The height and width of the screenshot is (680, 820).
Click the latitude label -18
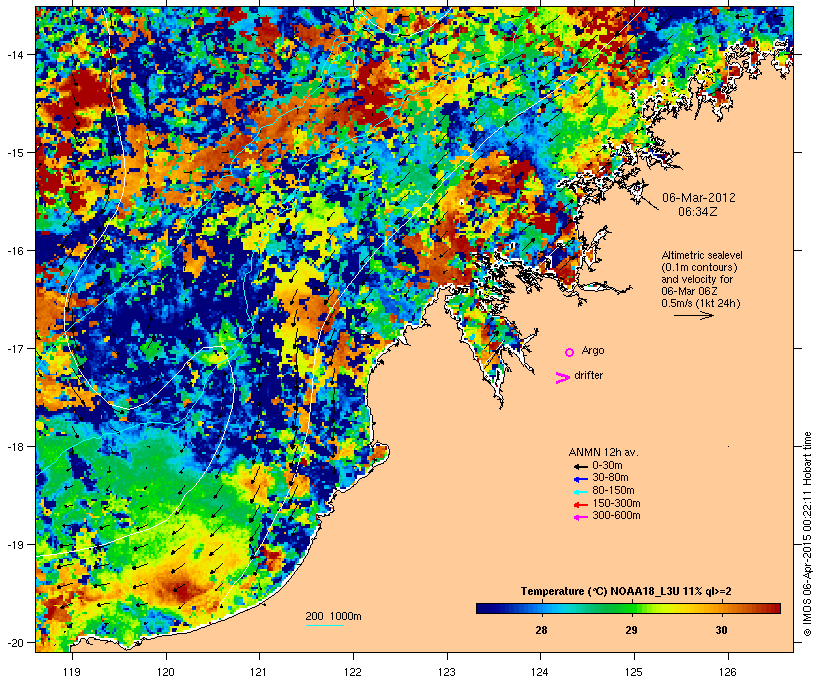(x=15, y=447)
